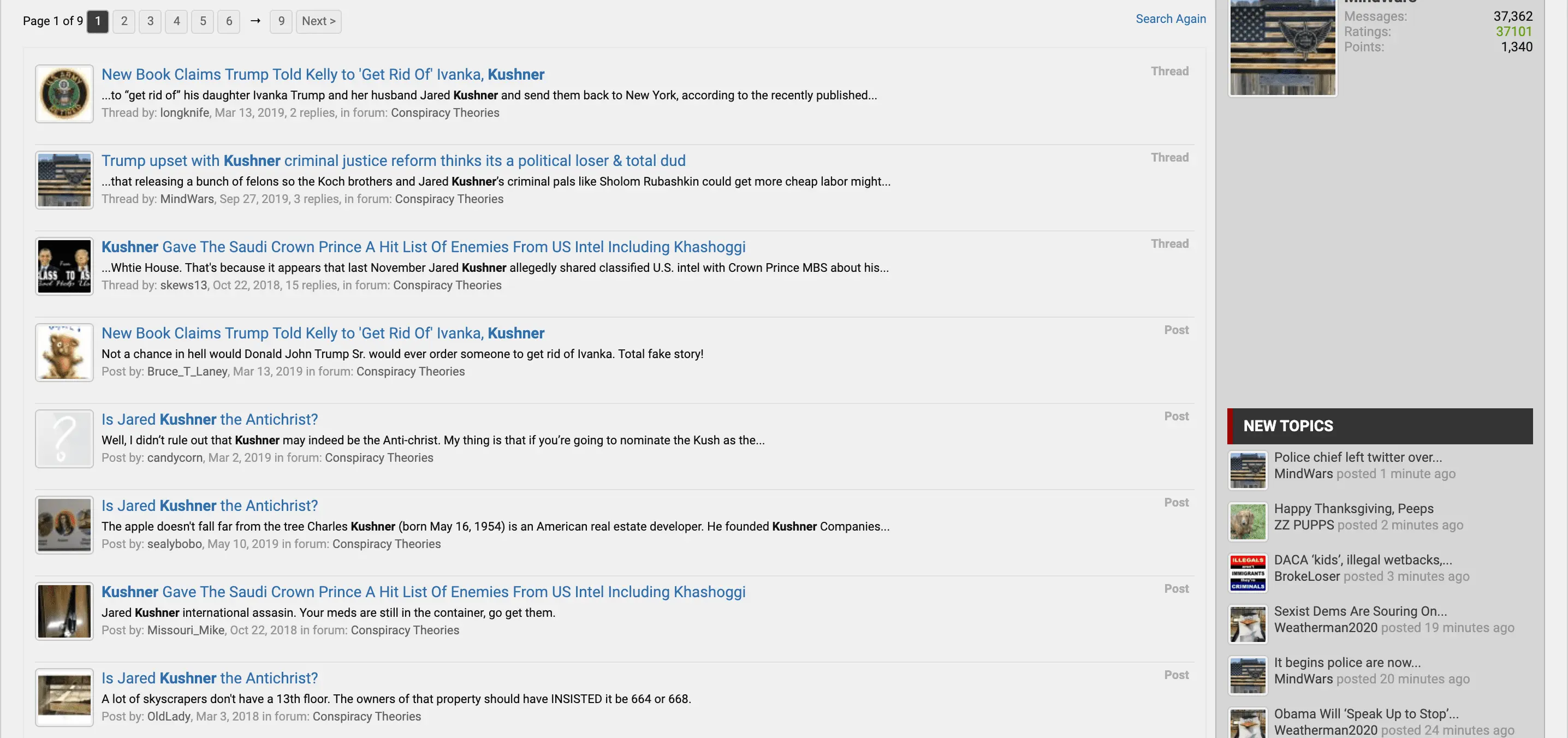Click longknife's Army seal avatar
1568x738 pixels.
point(64,94)
